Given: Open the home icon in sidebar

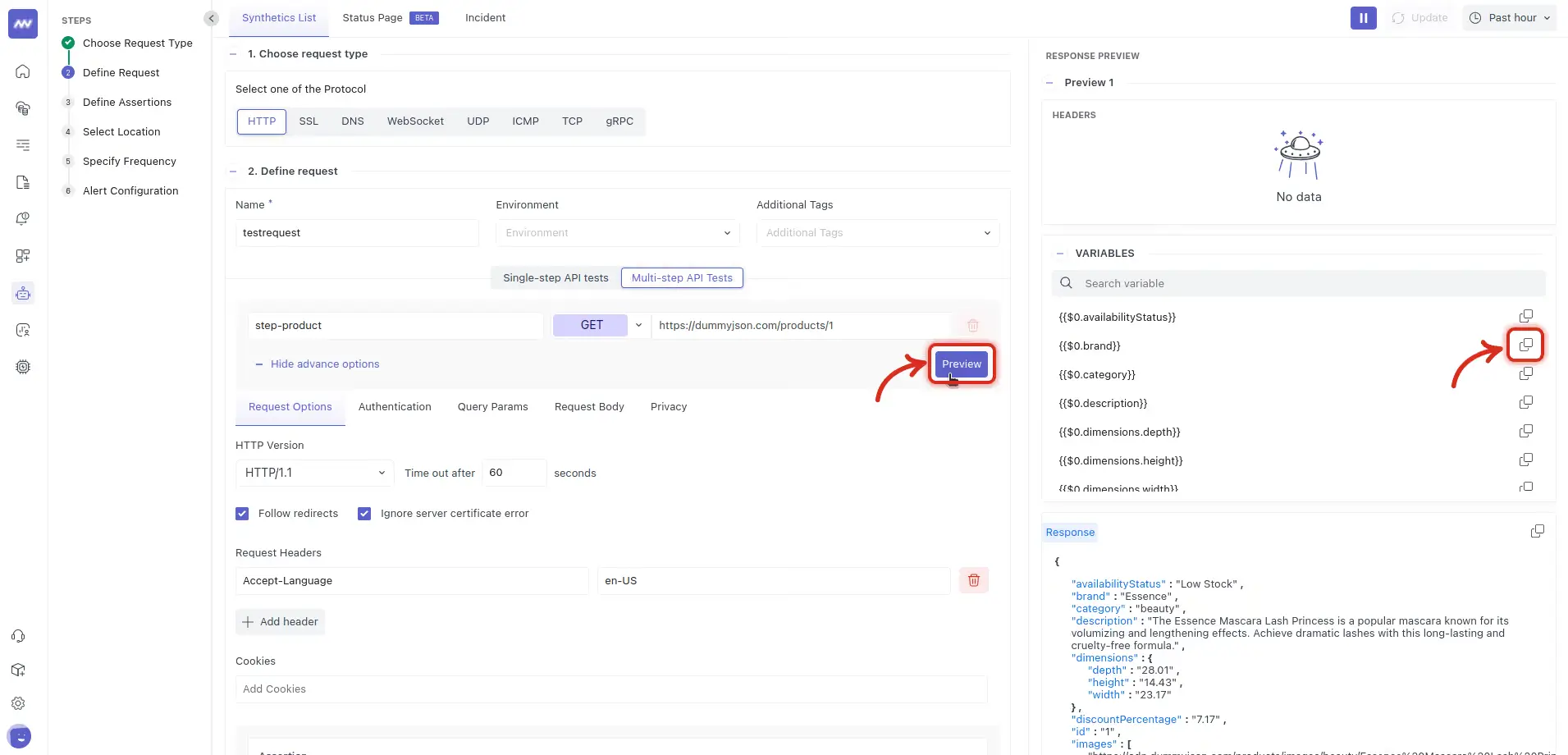Looking at the screenshot, I should tap(23, 71).
